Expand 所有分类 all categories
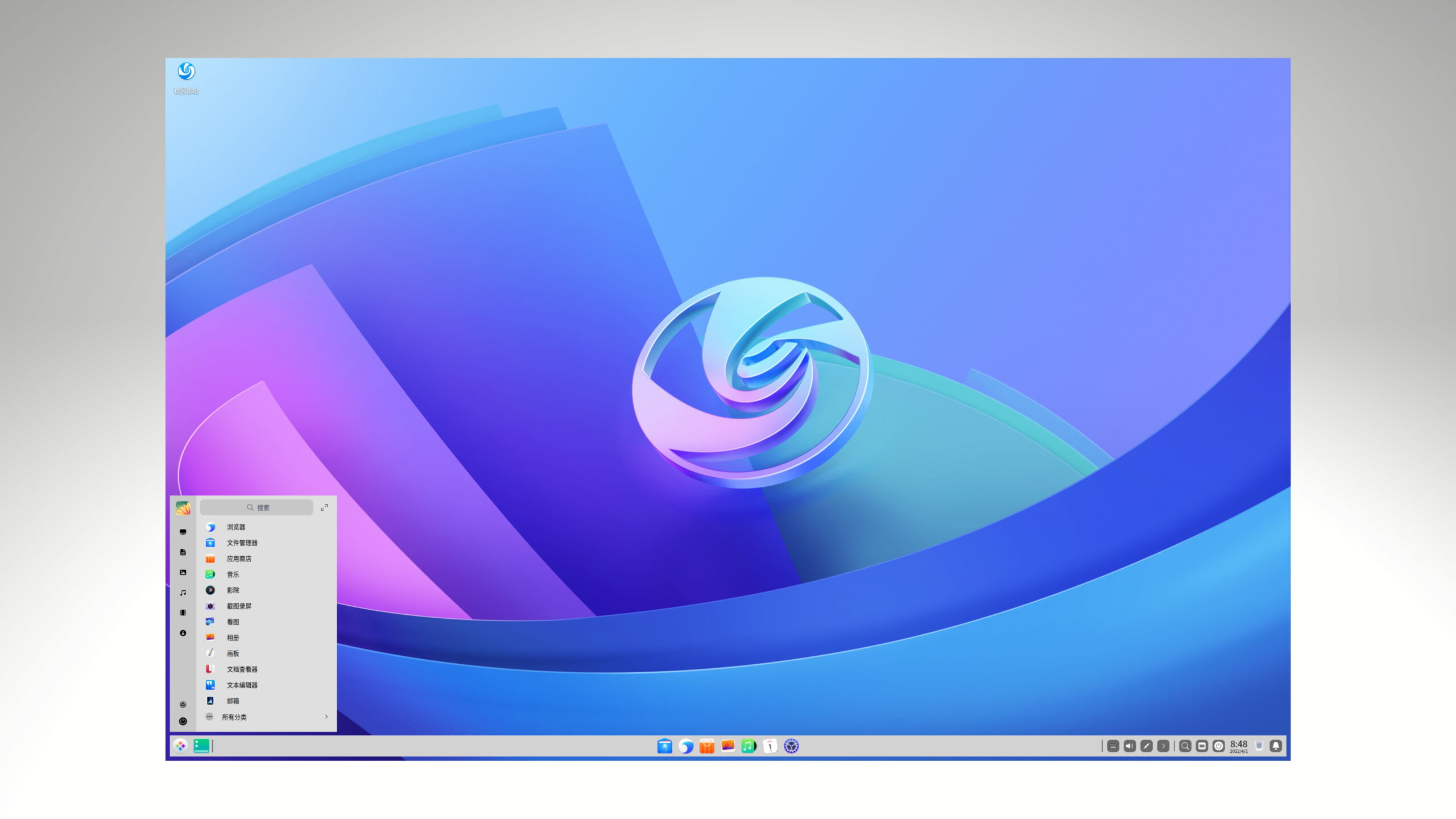Image resolution: width=1456 pixels, height=819 pixels. pos(266,717)
